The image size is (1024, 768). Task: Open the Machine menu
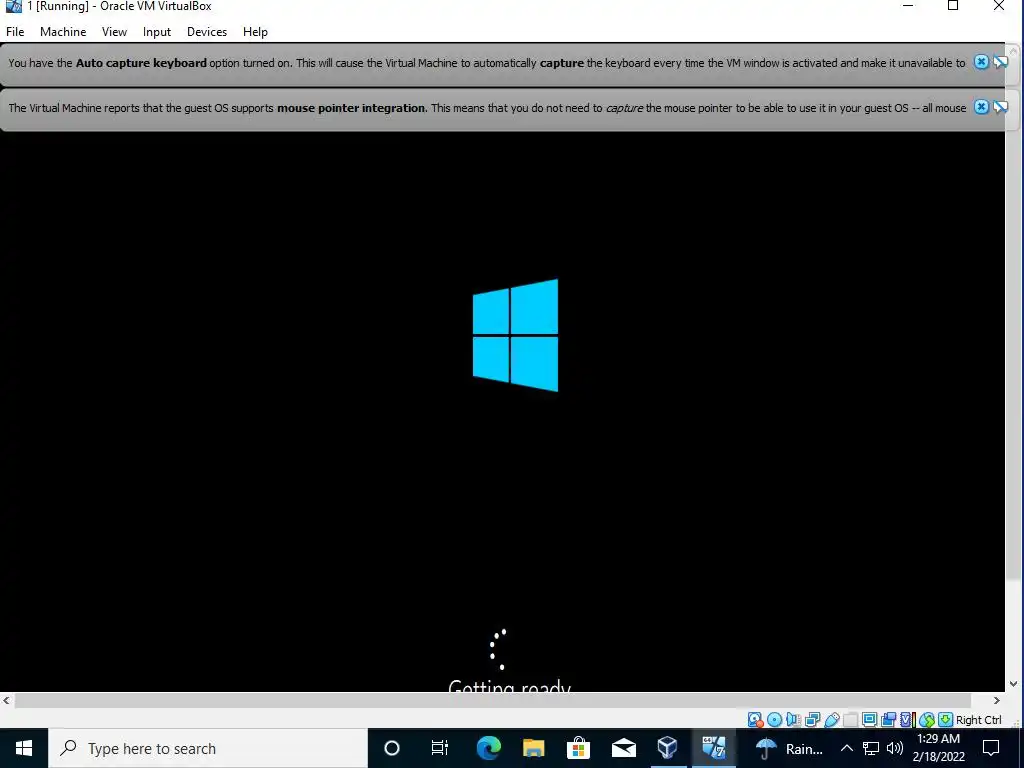click(x=63, y=31)
